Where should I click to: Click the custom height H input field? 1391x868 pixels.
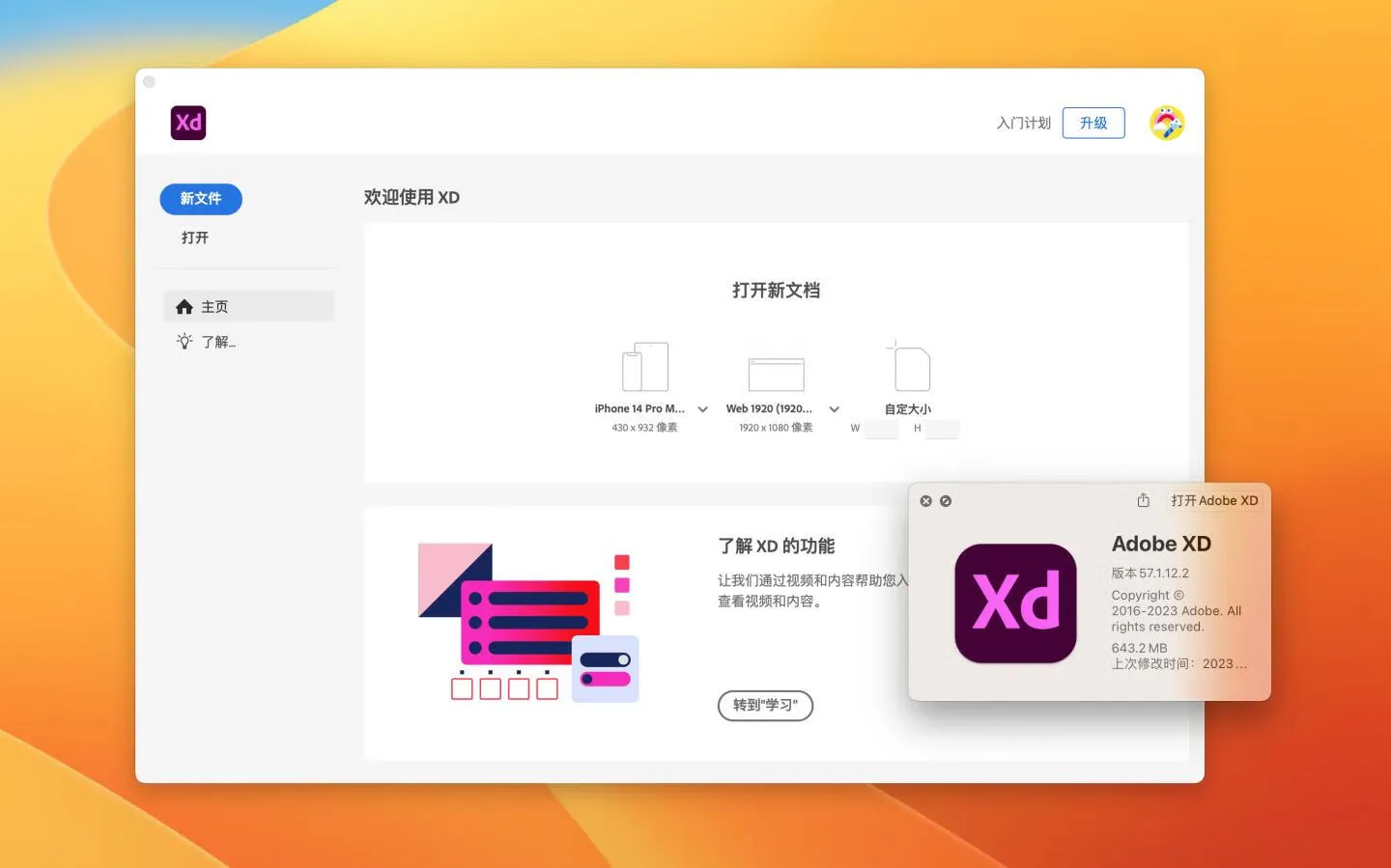tap(942, 429)
